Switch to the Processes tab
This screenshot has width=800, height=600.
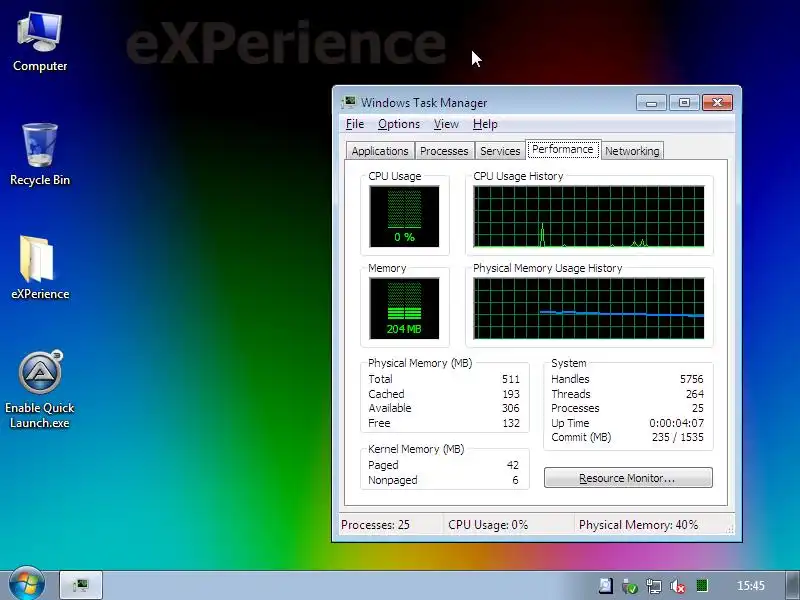[444, 151]
